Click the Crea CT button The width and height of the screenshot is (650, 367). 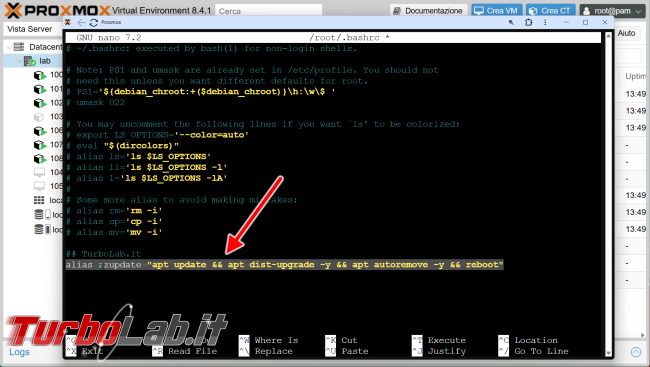(x=551, y=11)
